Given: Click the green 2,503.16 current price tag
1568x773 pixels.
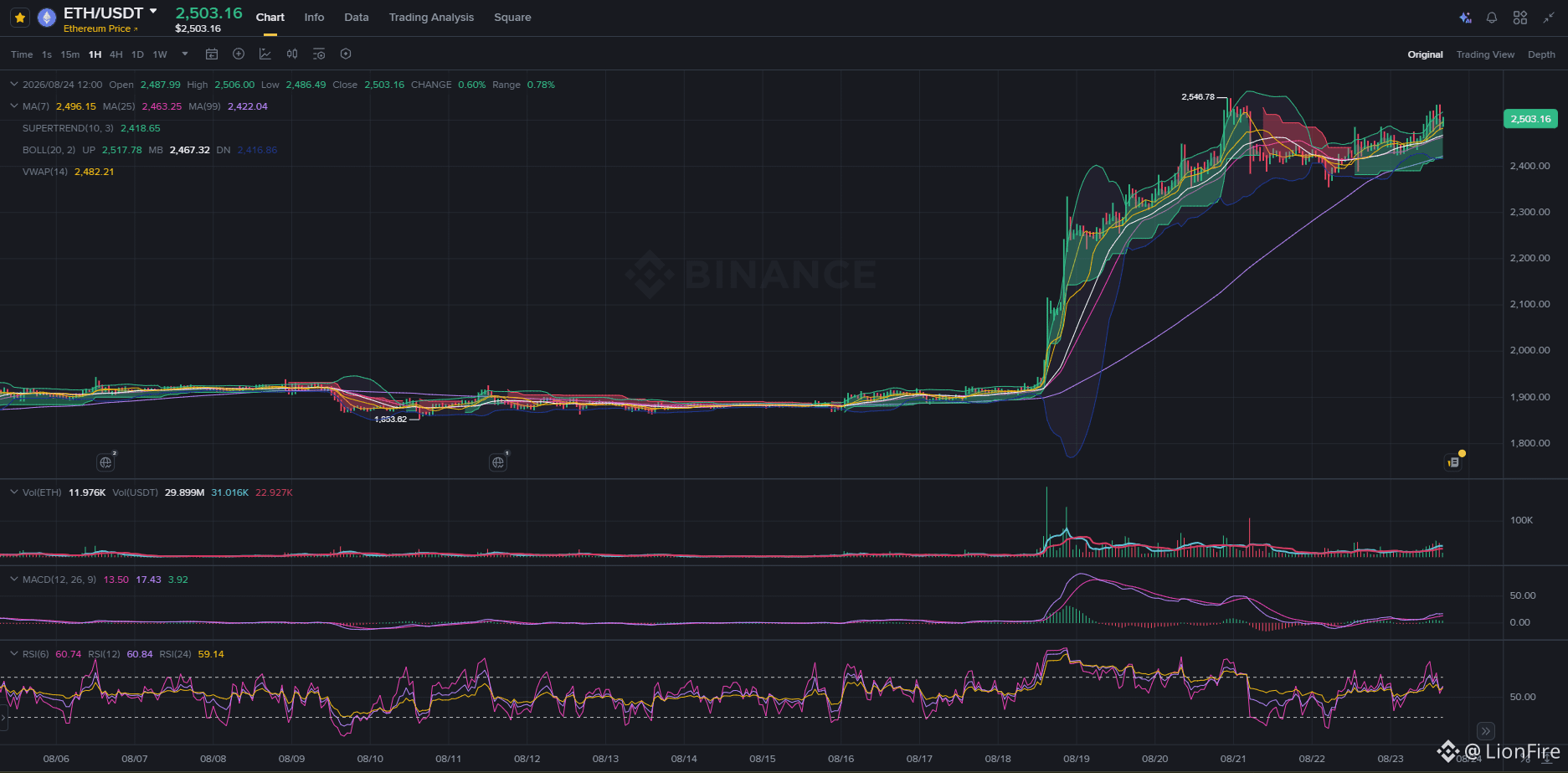Looking at the screenshot, I should (1530, 119).
